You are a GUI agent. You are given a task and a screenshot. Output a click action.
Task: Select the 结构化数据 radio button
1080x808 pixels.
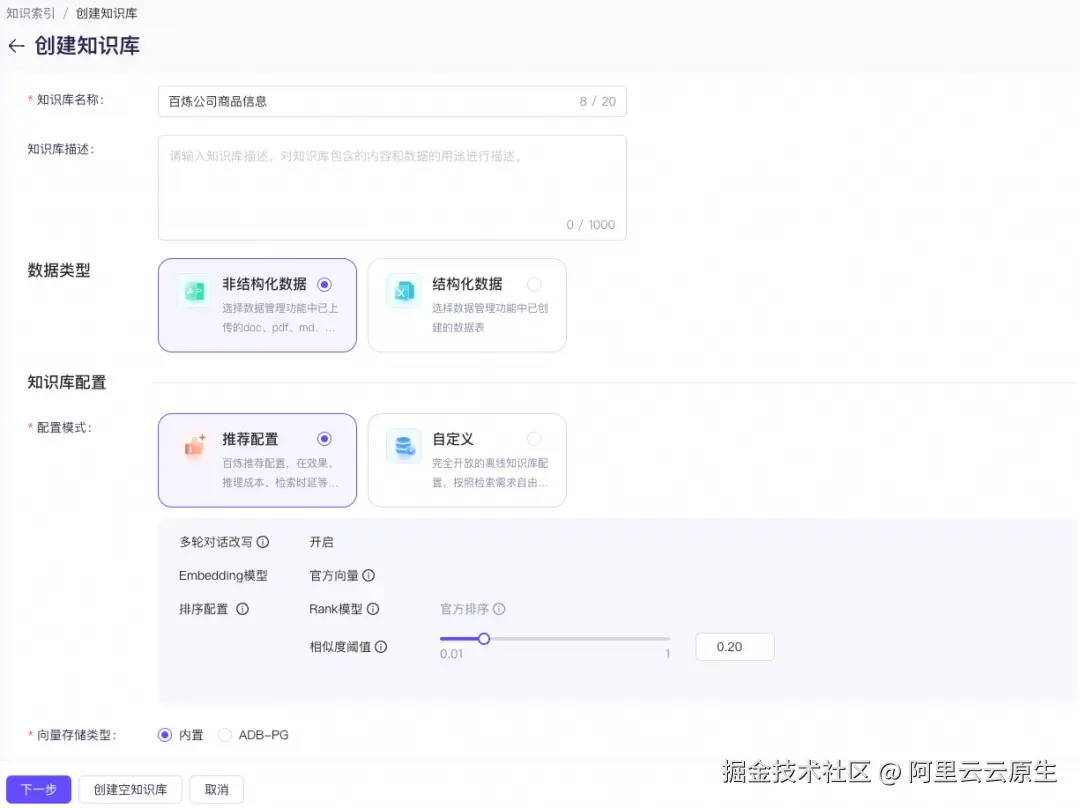[534, 283]
